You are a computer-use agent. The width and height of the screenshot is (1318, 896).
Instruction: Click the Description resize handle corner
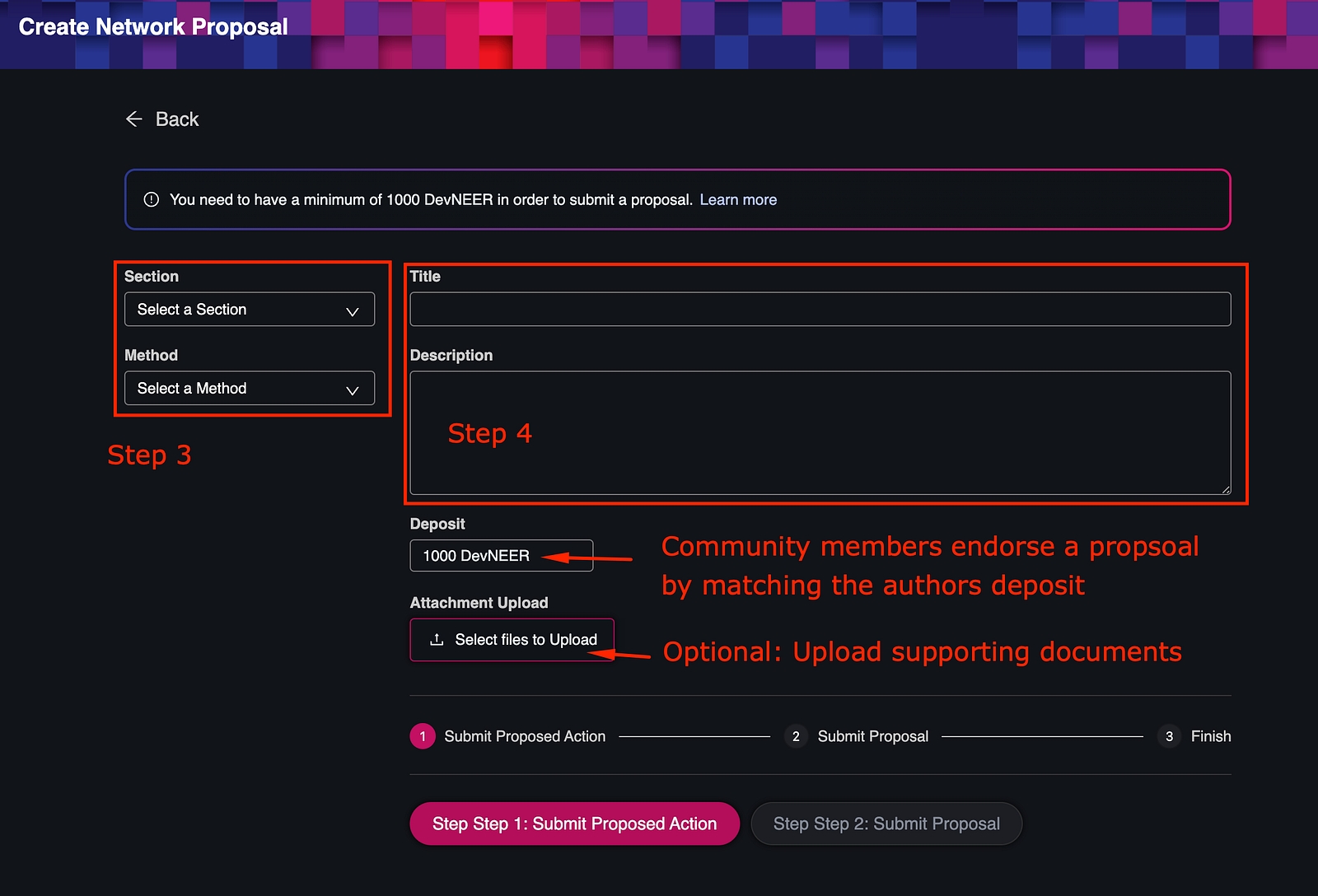(x=1226, y=489)
